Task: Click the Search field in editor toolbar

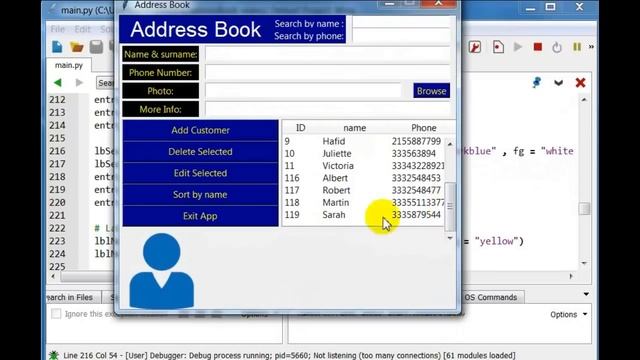Action: 105,83
